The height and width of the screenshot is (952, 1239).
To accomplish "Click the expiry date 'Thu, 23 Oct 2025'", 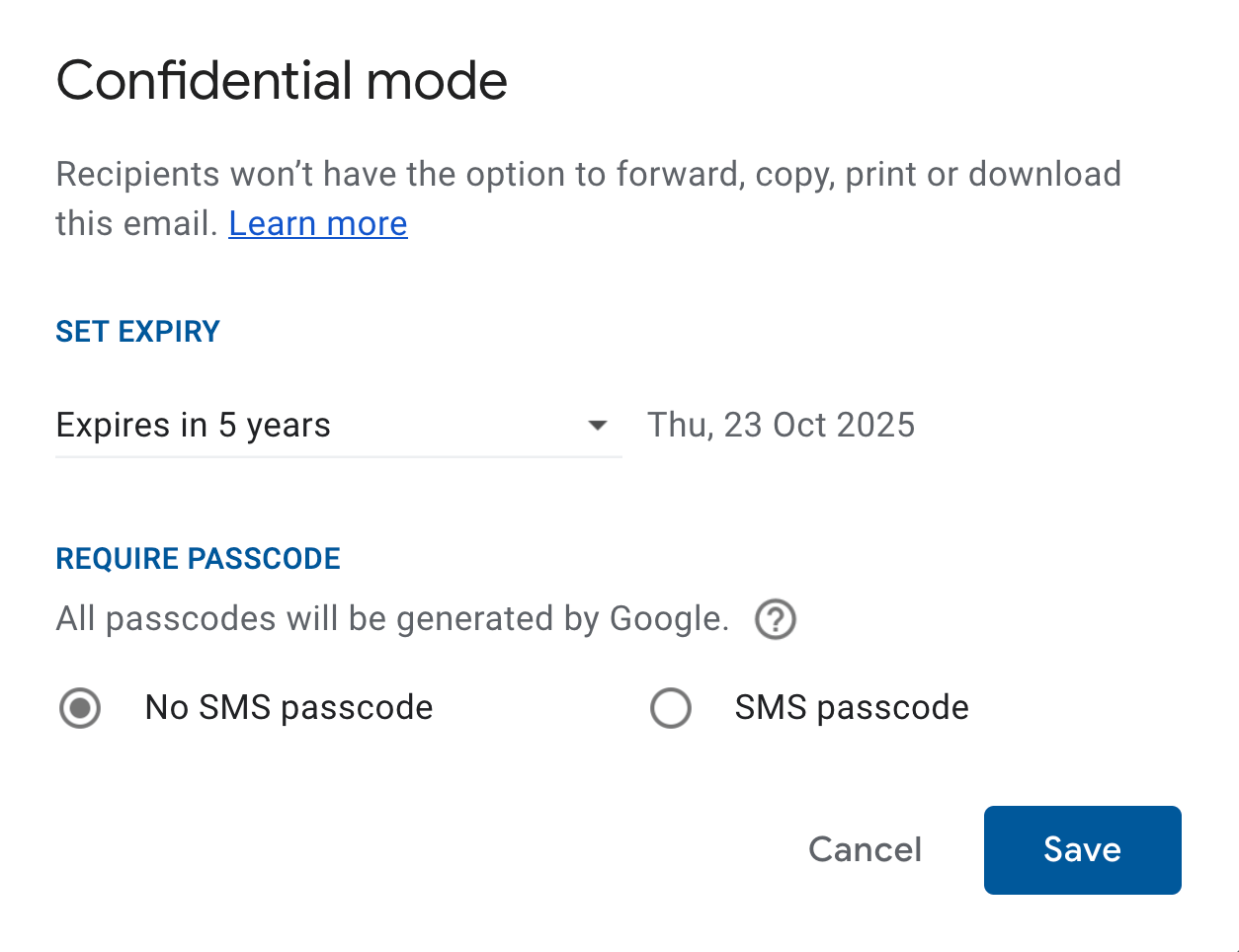I will point(781,426).
